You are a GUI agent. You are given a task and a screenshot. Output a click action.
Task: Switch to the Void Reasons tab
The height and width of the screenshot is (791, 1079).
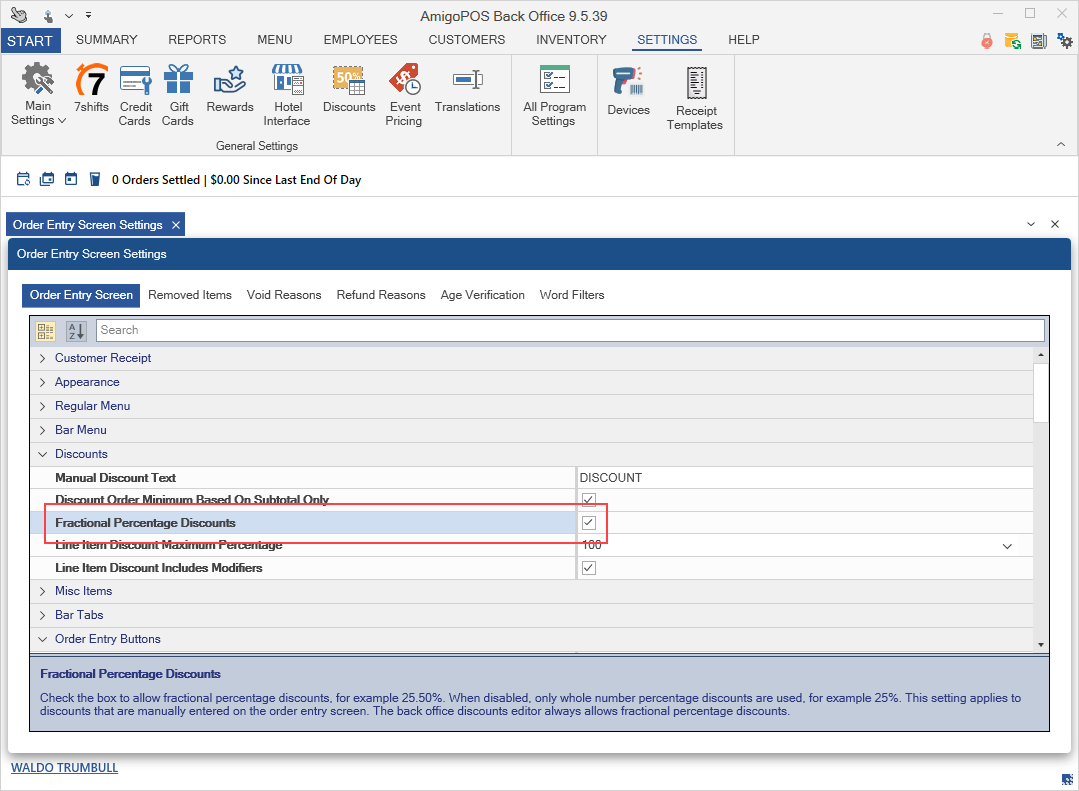(x=284, y=295)
